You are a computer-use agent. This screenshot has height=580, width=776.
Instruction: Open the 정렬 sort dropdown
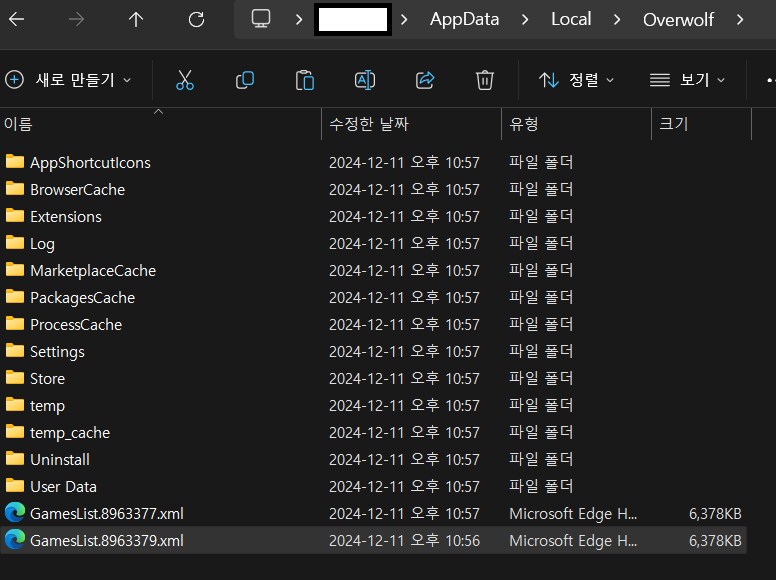(x=577, y=80)
